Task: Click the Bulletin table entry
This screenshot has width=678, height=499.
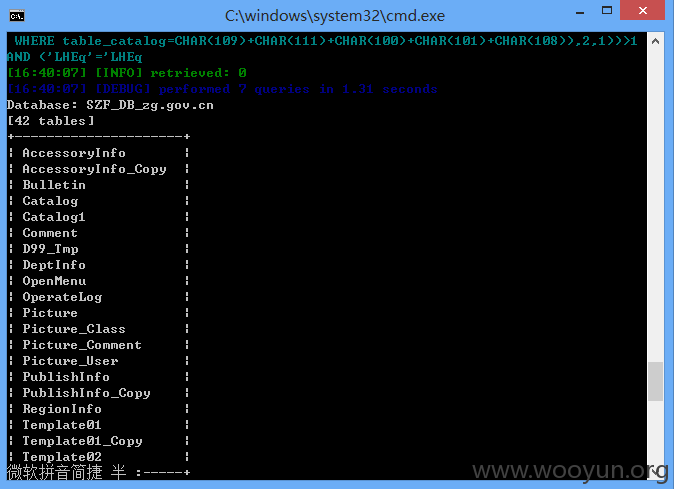Action: pos(54,185)
